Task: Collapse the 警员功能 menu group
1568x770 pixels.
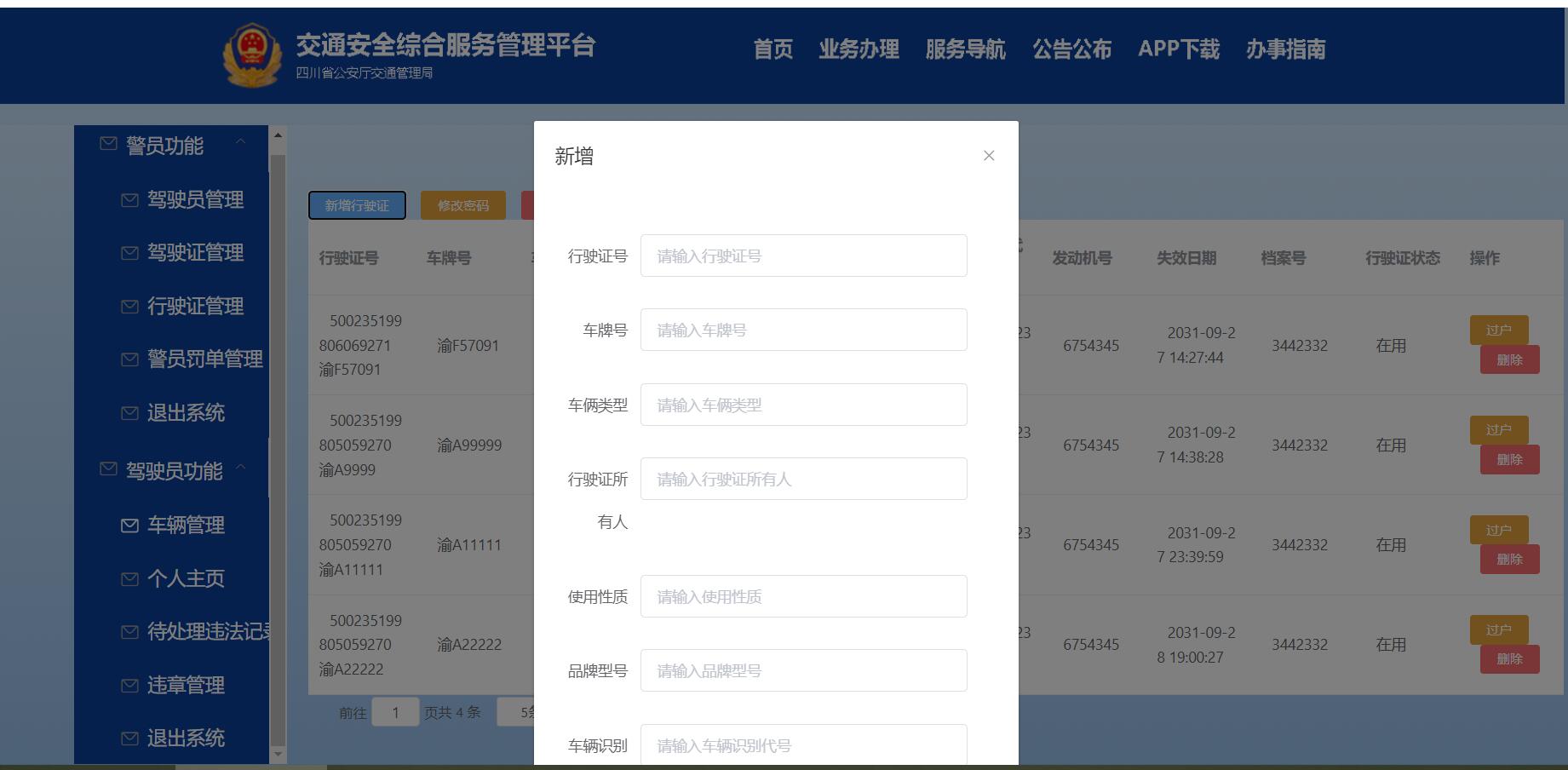Action: (x=240, y=142)
